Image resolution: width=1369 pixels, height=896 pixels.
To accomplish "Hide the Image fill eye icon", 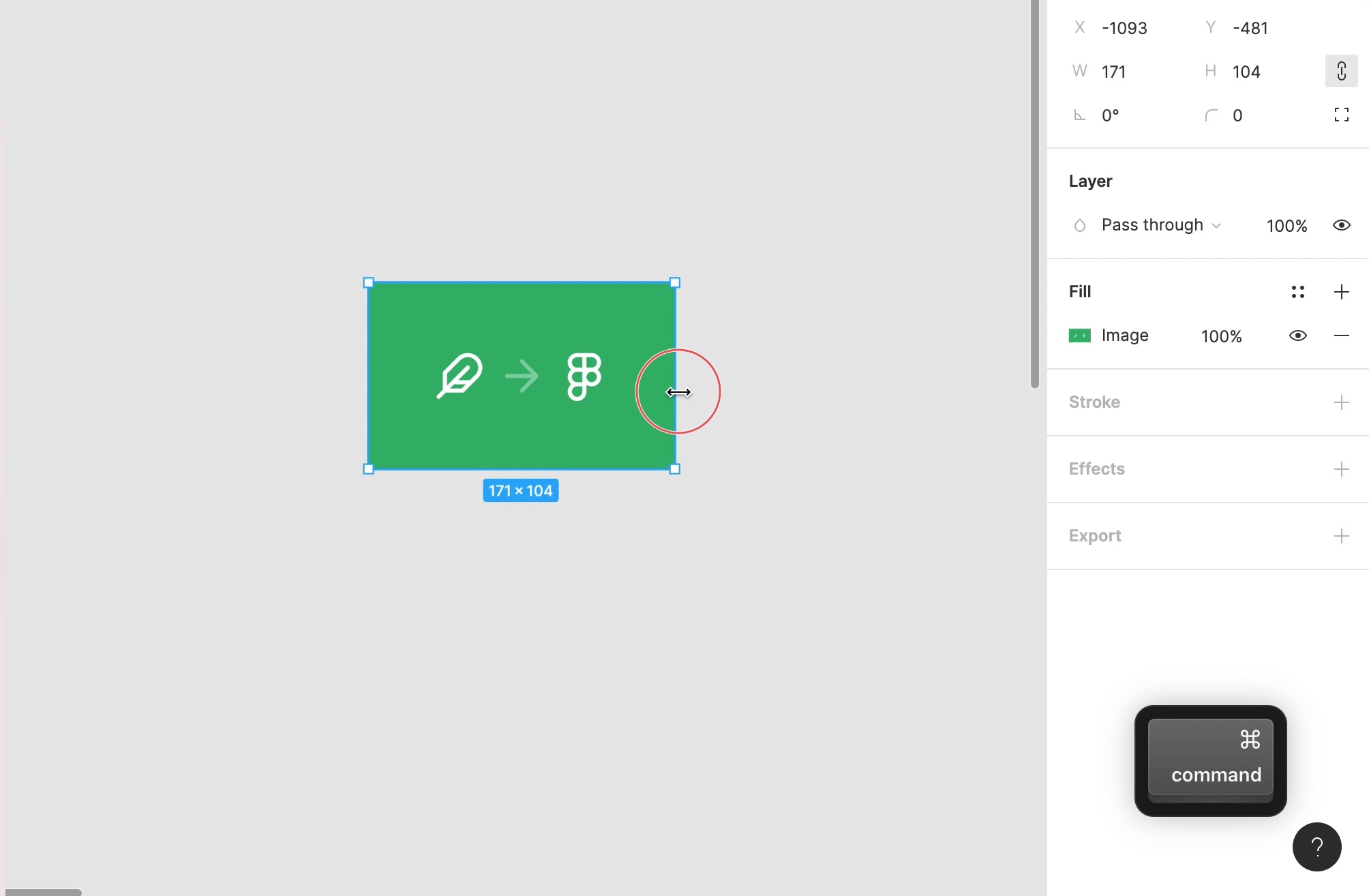I will (x=1297, y=335).
